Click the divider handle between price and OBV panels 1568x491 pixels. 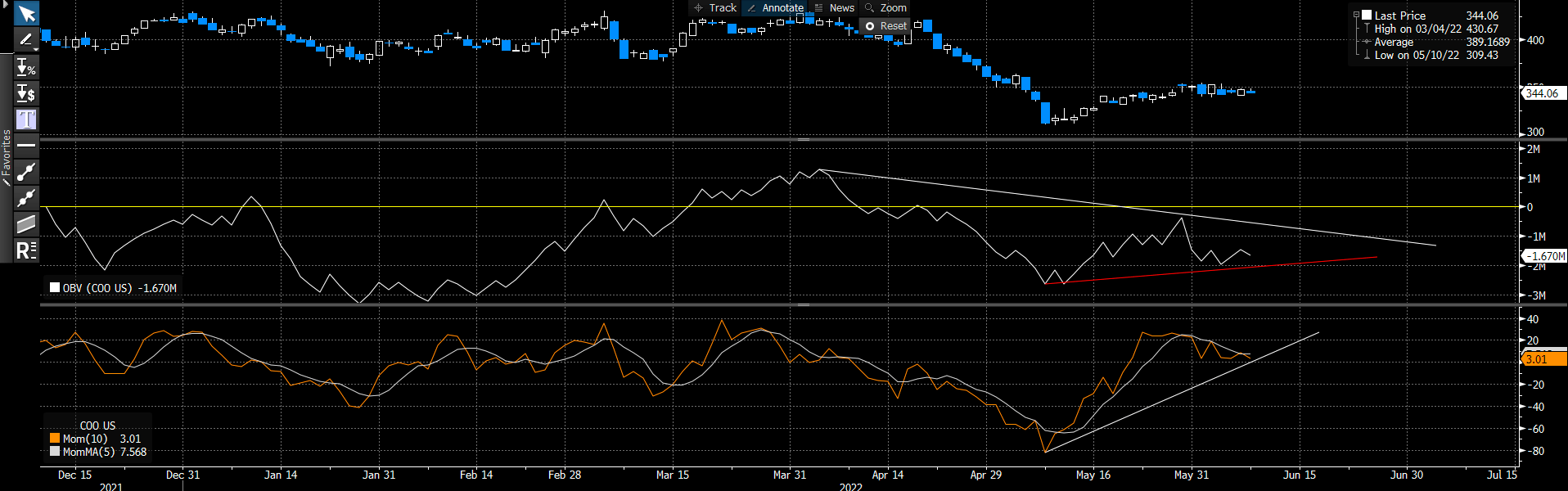(804, 140)
